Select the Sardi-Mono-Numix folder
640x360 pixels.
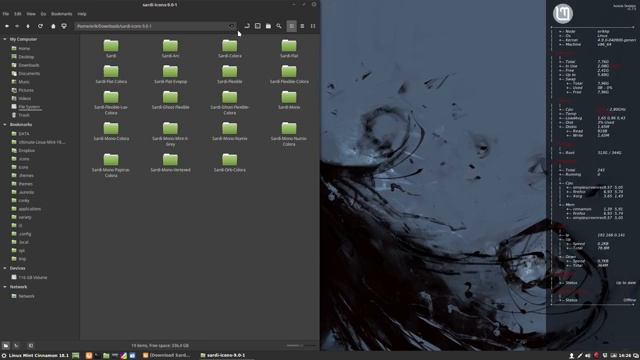230,131
